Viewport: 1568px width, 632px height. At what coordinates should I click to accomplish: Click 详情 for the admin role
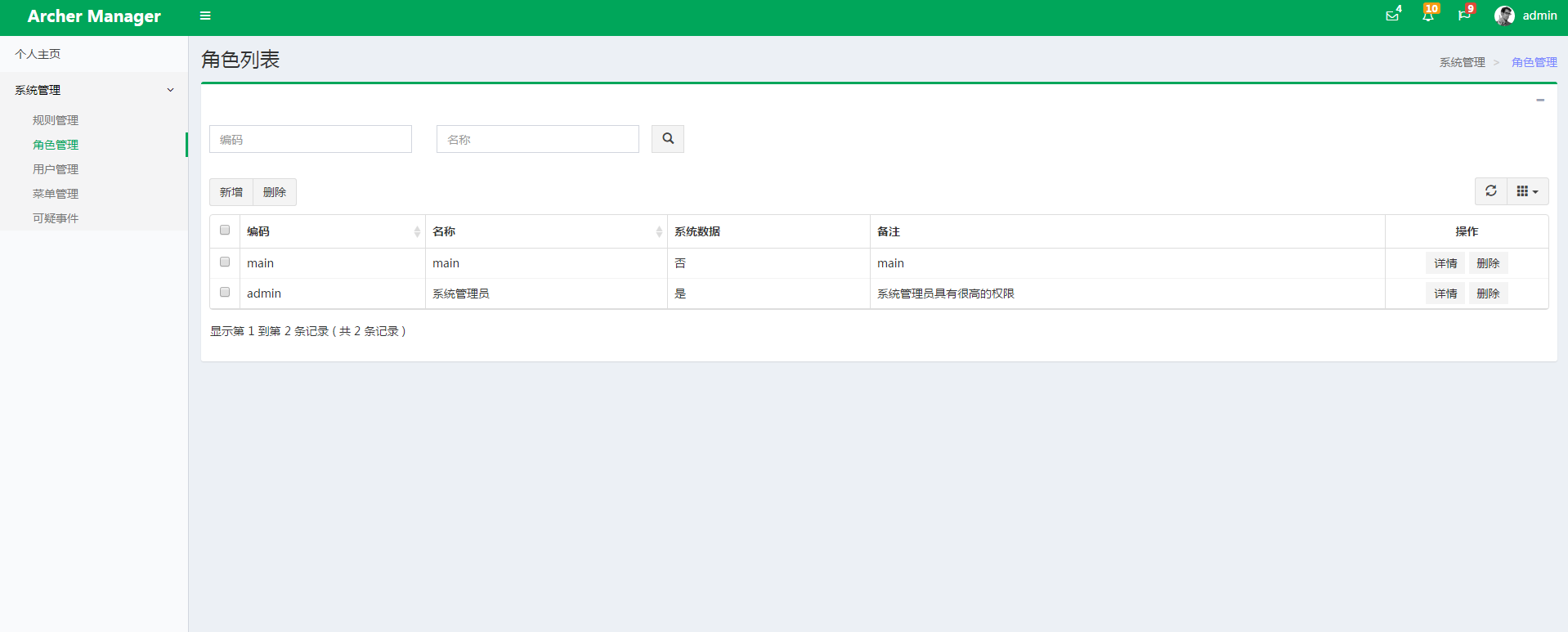click(x=1445, y=294)
